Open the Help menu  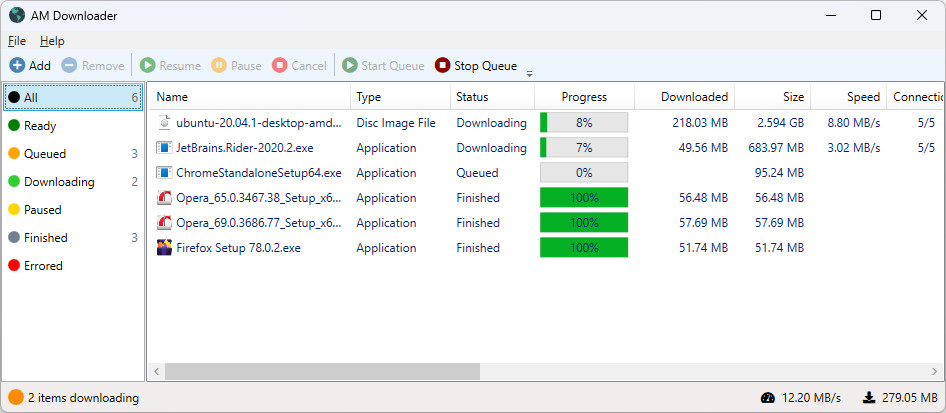[x=52, y=41]
